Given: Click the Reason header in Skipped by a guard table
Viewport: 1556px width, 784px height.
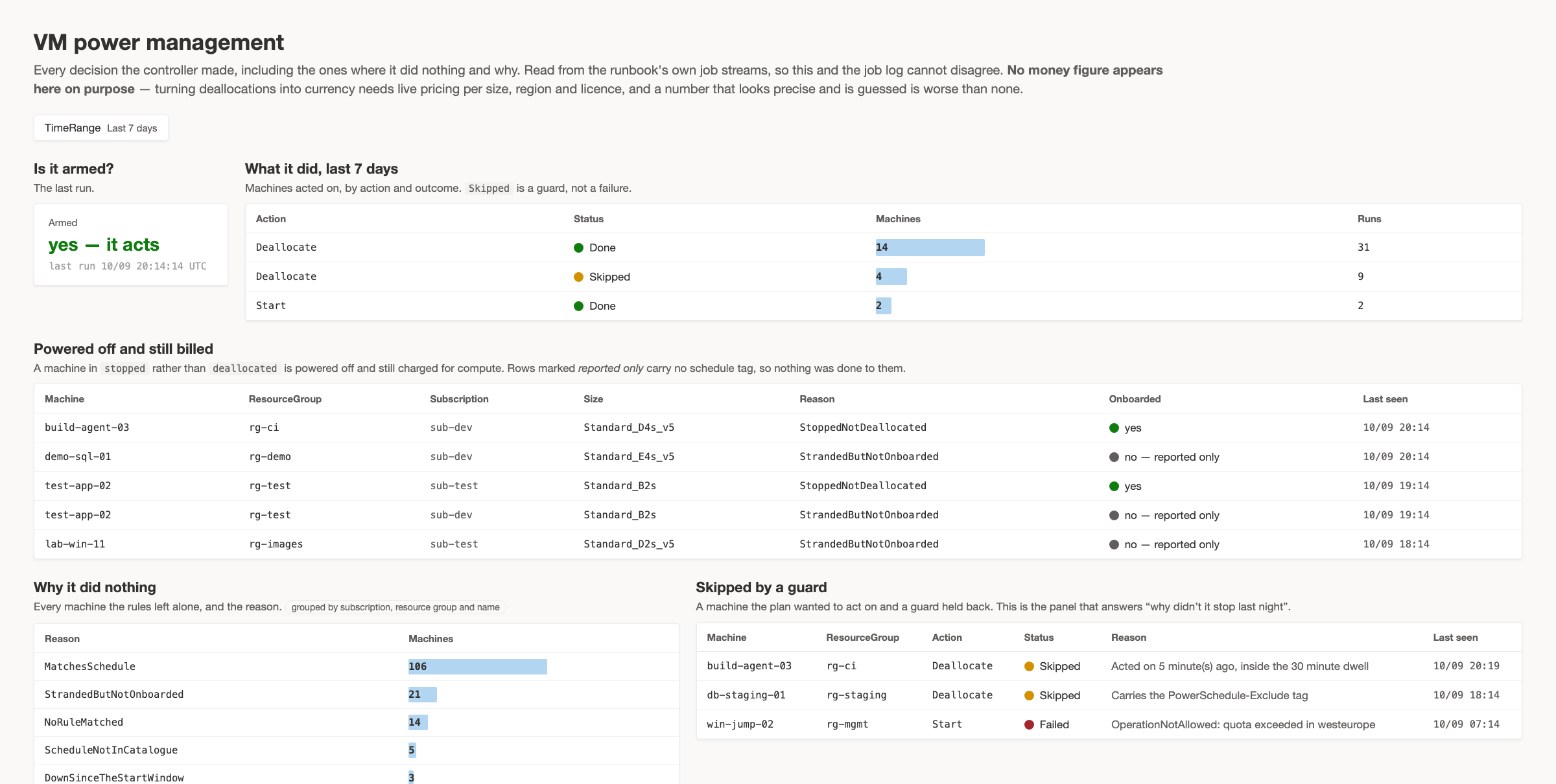Looking at the screenshot, I should (1129, 638).
